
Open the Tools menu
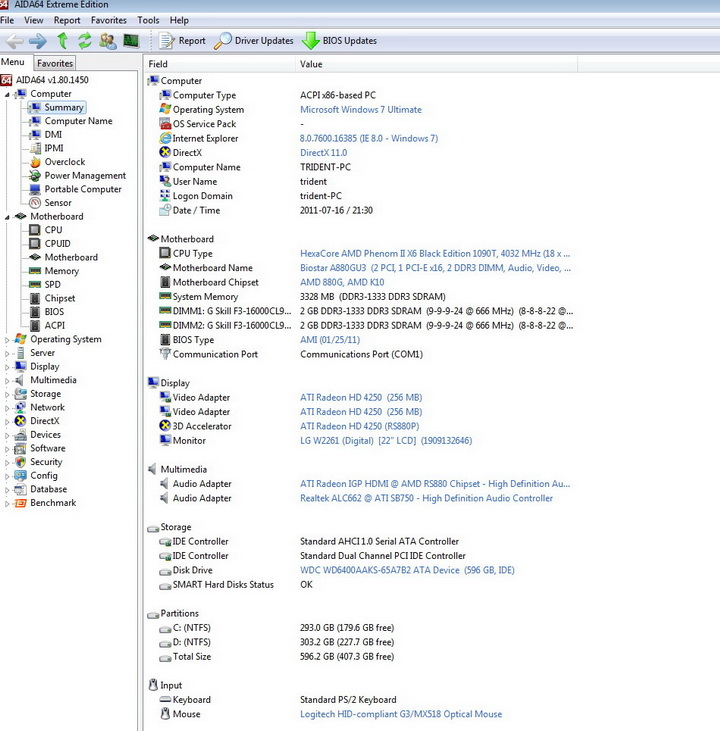click(x=148, y=20)
